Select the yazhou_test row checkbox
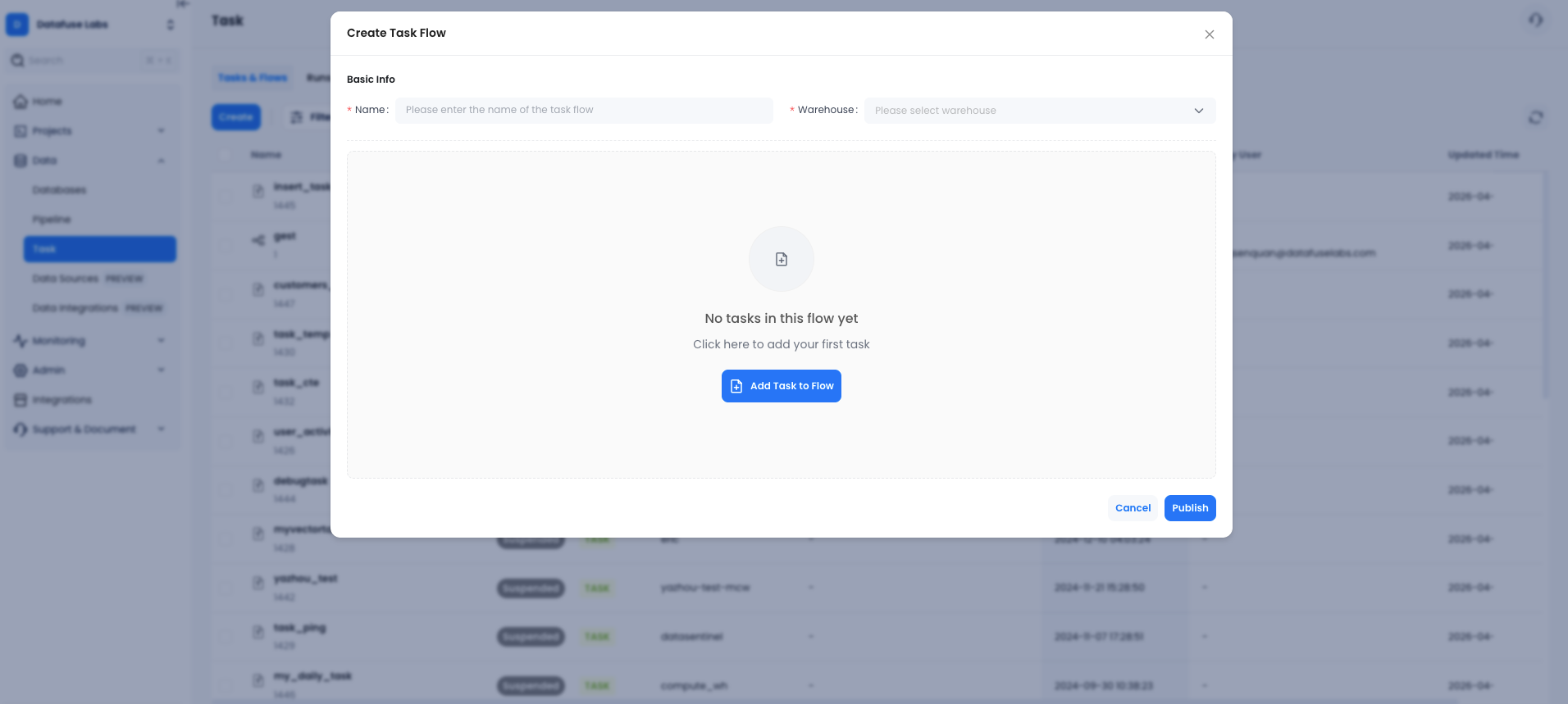This screenshot has width=1568, height=704. tap(225, 588)
